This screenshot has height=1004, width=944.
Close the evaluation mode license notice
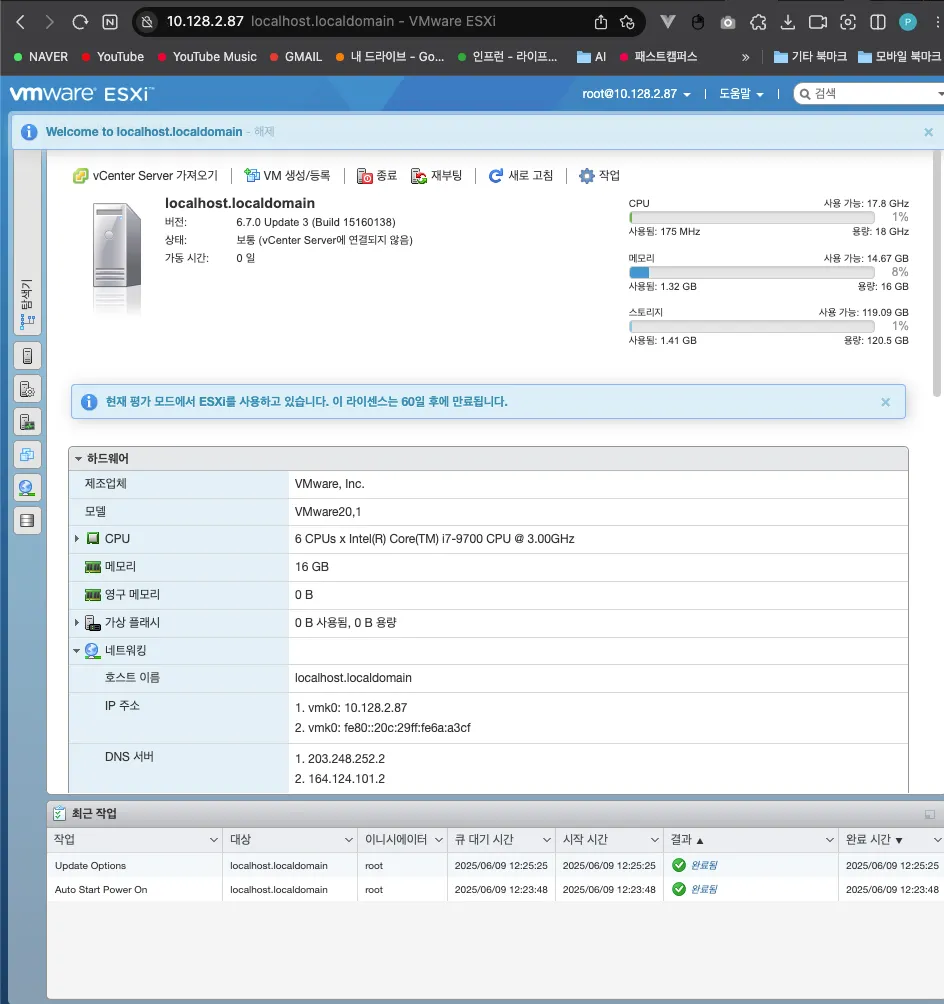885,402
